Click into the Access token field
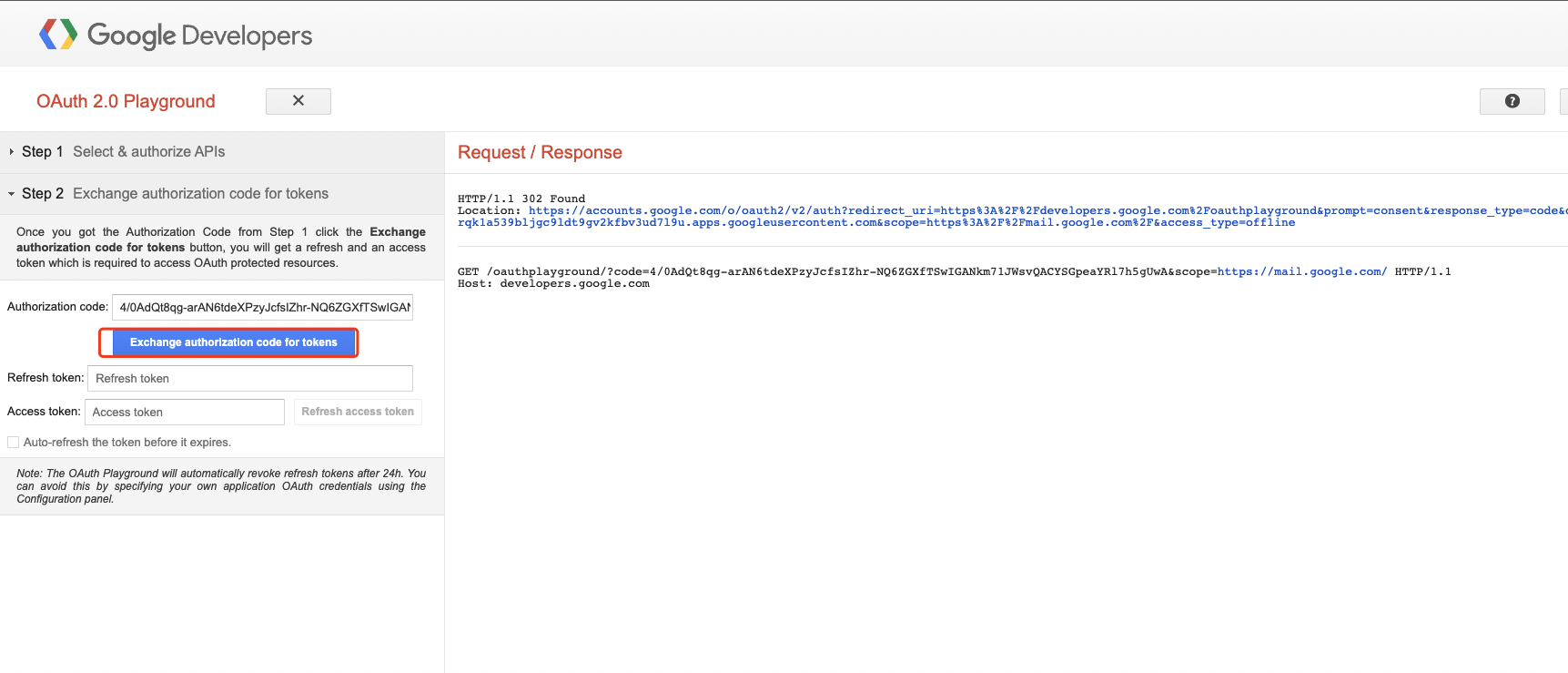This screenshot has height=673, width=1568. pos(184,413)
